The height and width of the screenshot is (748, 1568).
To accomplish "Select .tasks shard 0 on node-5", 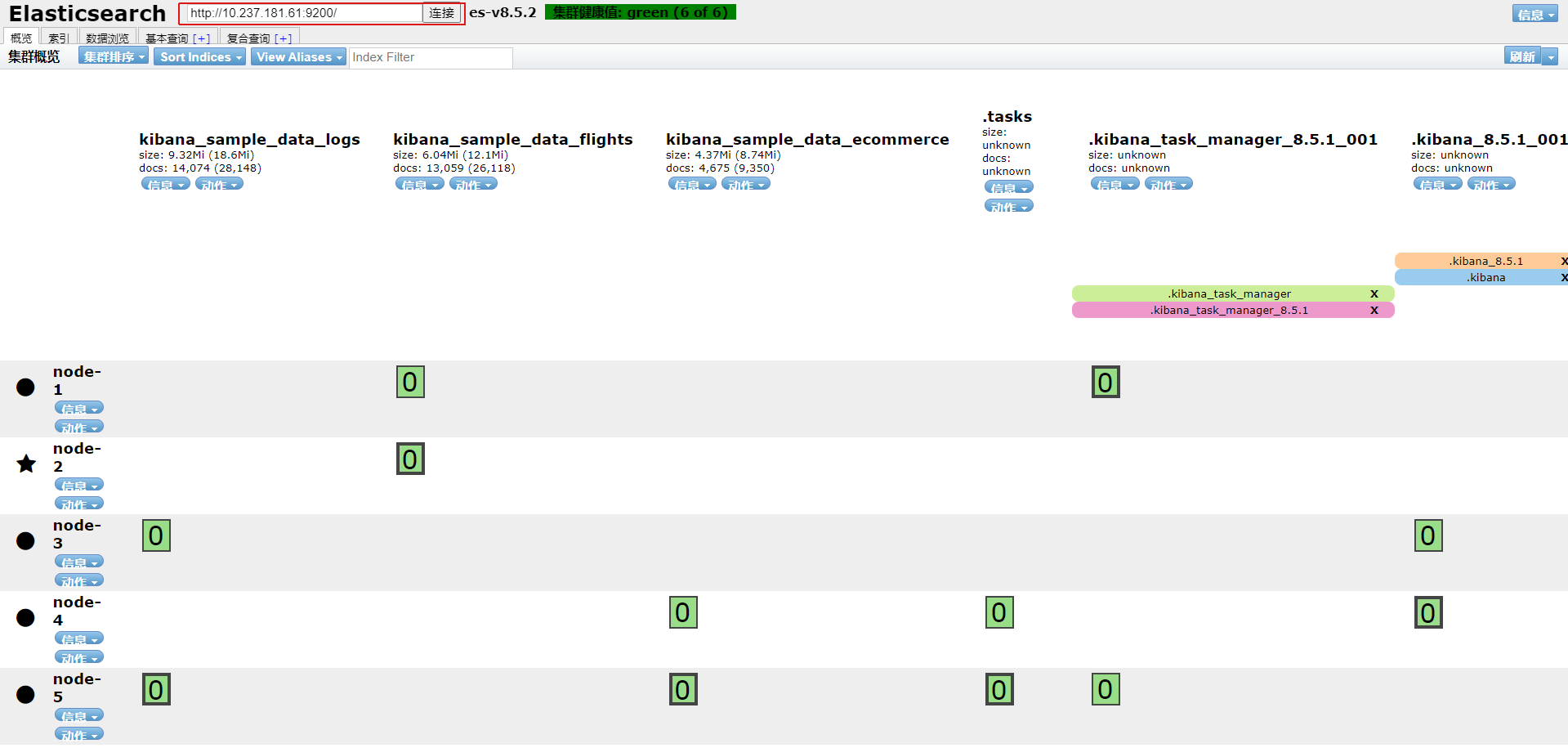I will click(999, 689).
